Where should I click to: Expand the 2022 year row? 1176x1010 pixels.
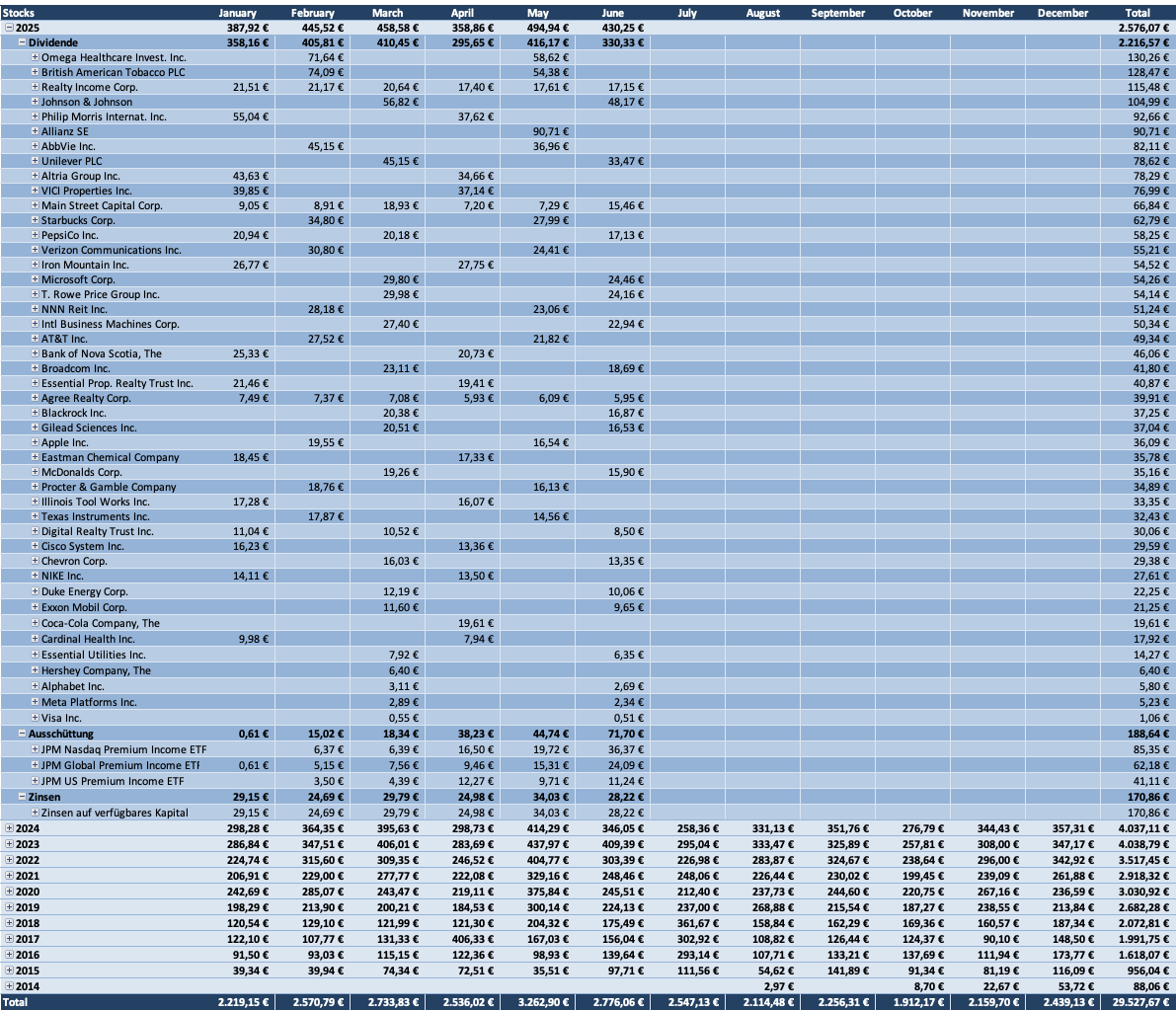coord(9,859)
